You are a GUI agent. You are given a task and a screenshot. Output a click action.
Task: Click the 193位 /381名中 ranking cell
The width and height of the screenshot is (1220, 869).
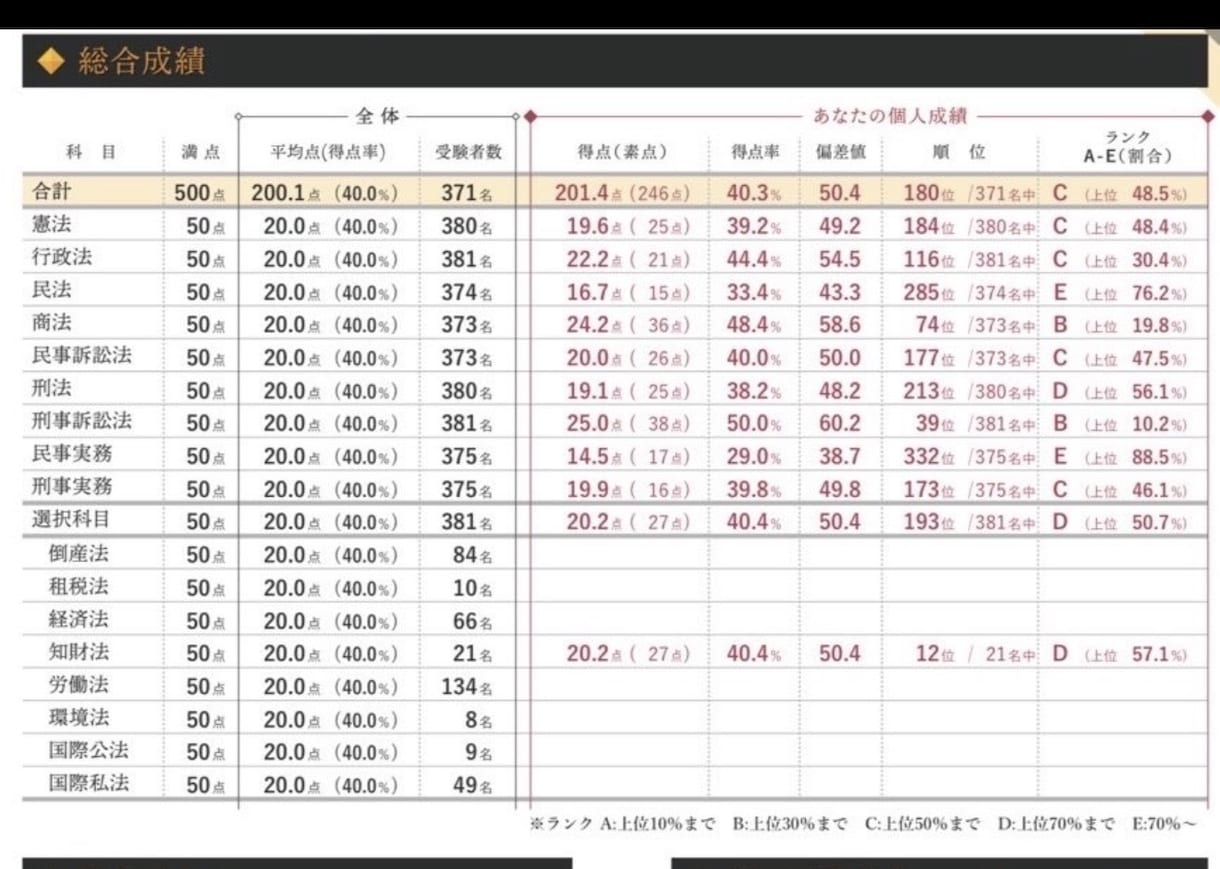969,522
